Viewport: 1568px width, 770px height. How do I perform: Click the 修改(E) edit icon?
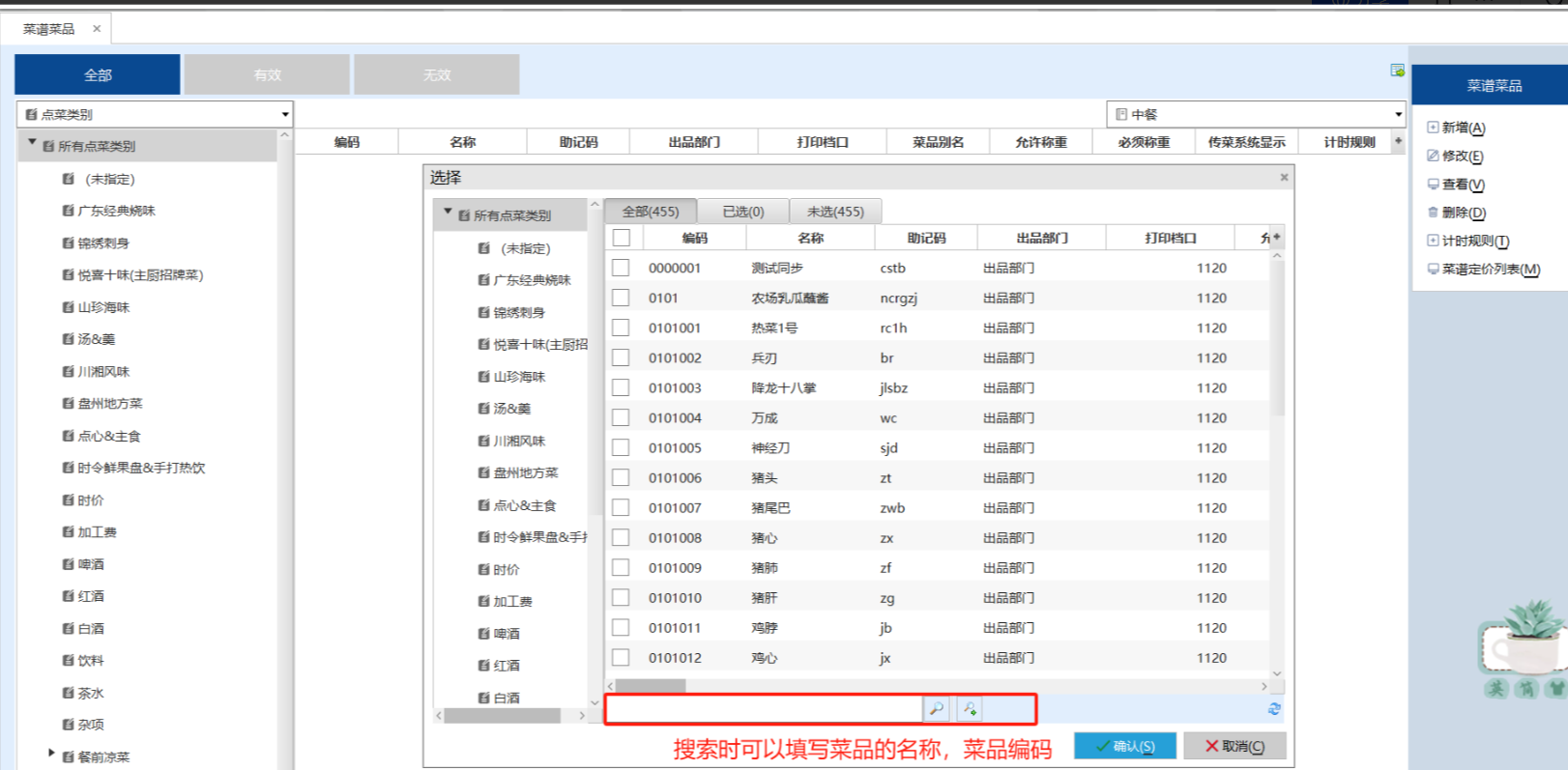click(1433, 156)
